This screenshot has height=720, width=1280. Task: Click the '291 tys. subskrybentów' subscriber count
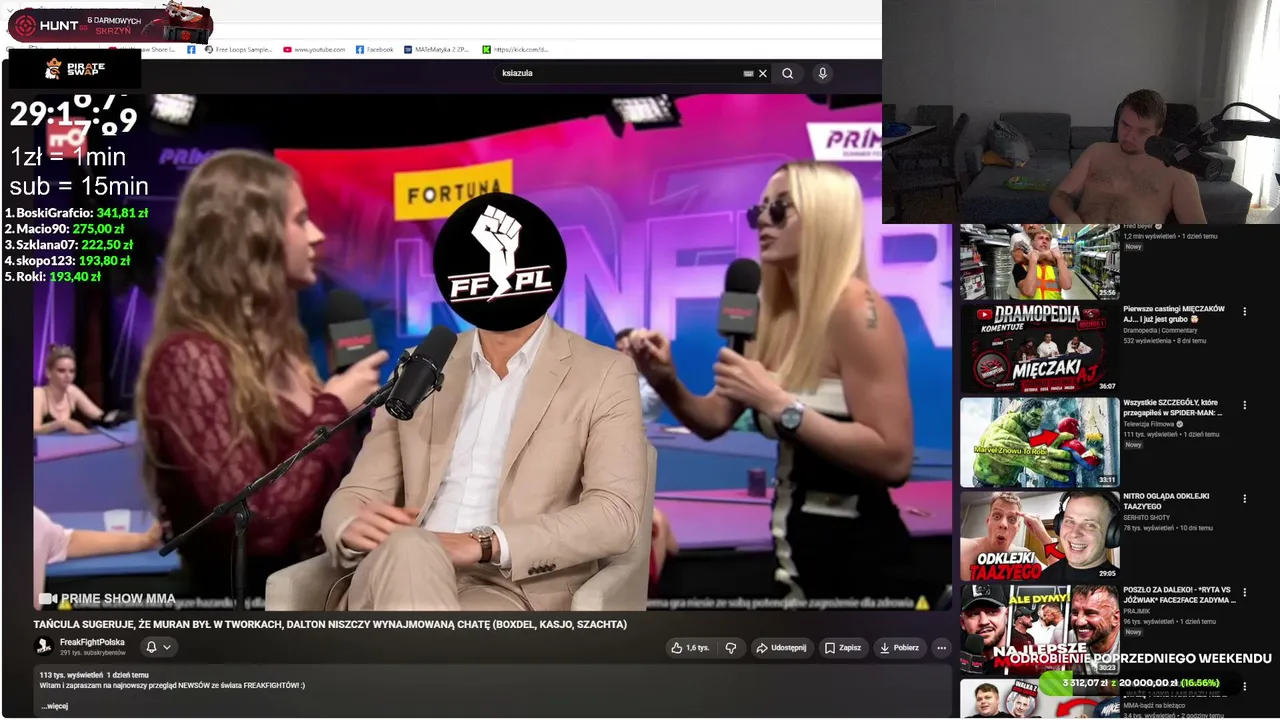click(x=93, y=653)
